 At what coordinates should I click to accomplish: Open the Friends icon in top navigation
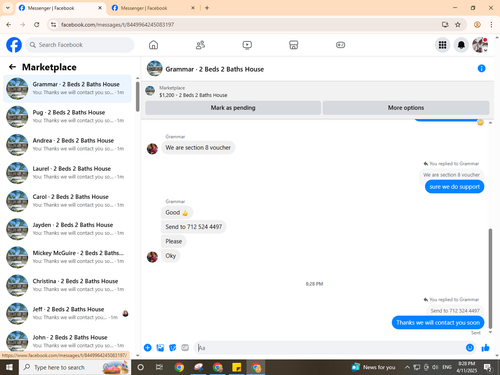tap(200, 45)
